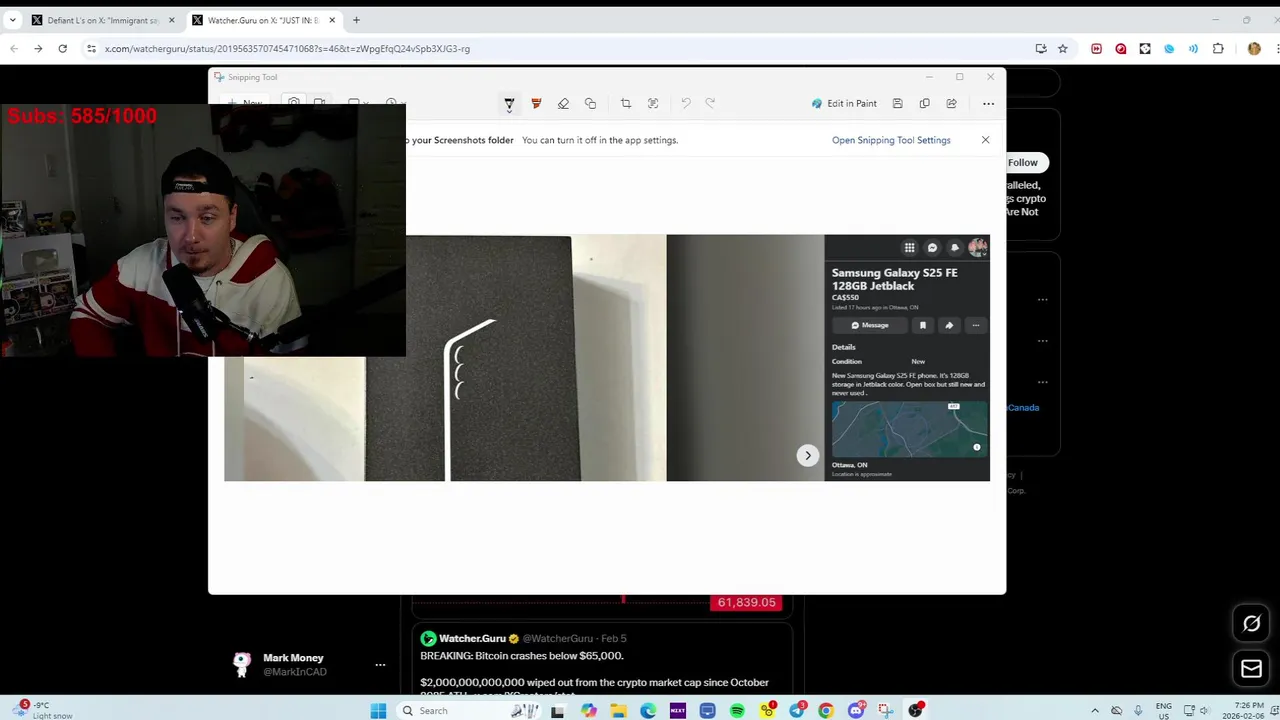Open Telegram from the taskbar

[x=797, y=711]
